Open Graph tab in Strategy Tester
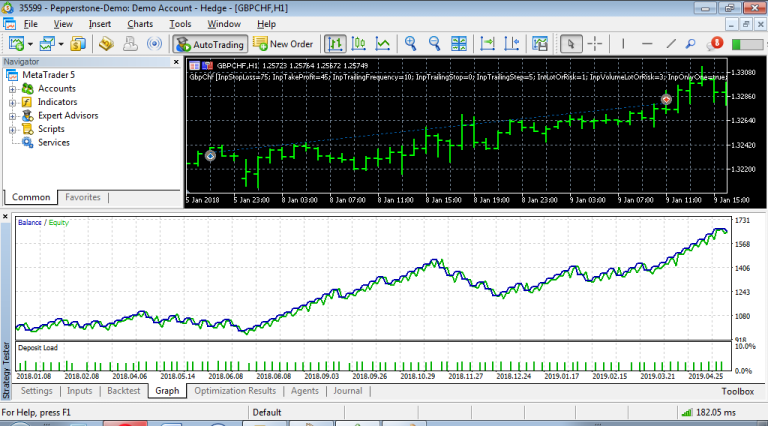 (167, 391)
